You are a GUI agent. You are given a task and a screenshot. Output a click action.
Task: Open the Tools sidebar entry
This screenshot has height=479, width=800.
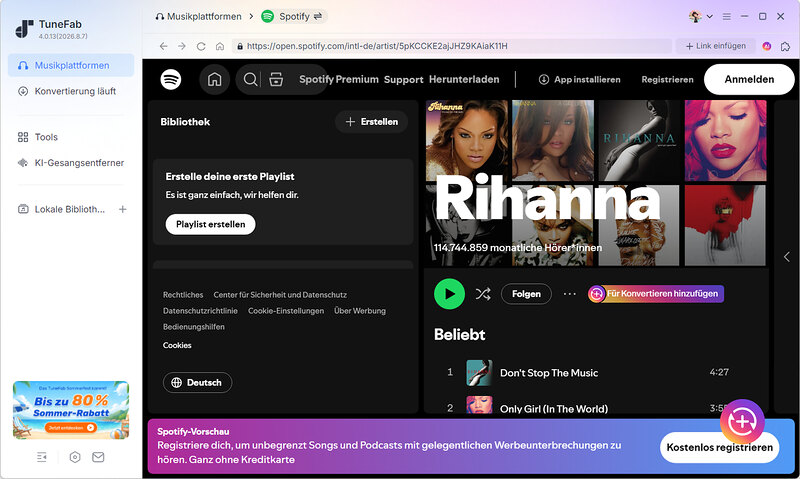click(x=71, y=137)
